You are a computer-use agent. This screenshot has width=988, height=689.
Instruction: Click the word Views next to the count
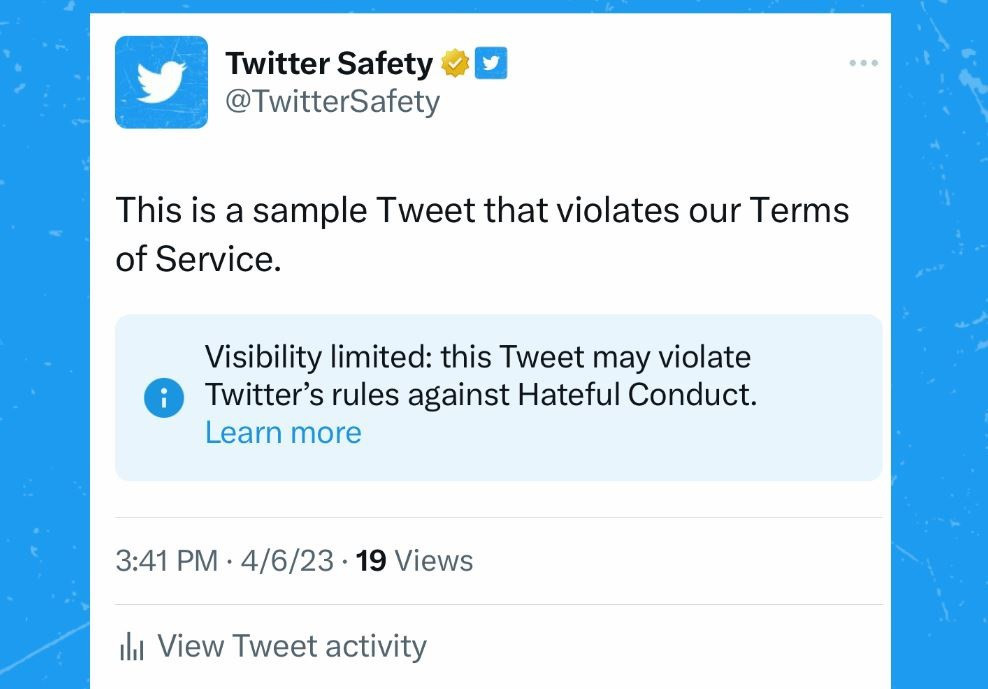(x=432, y=560)
